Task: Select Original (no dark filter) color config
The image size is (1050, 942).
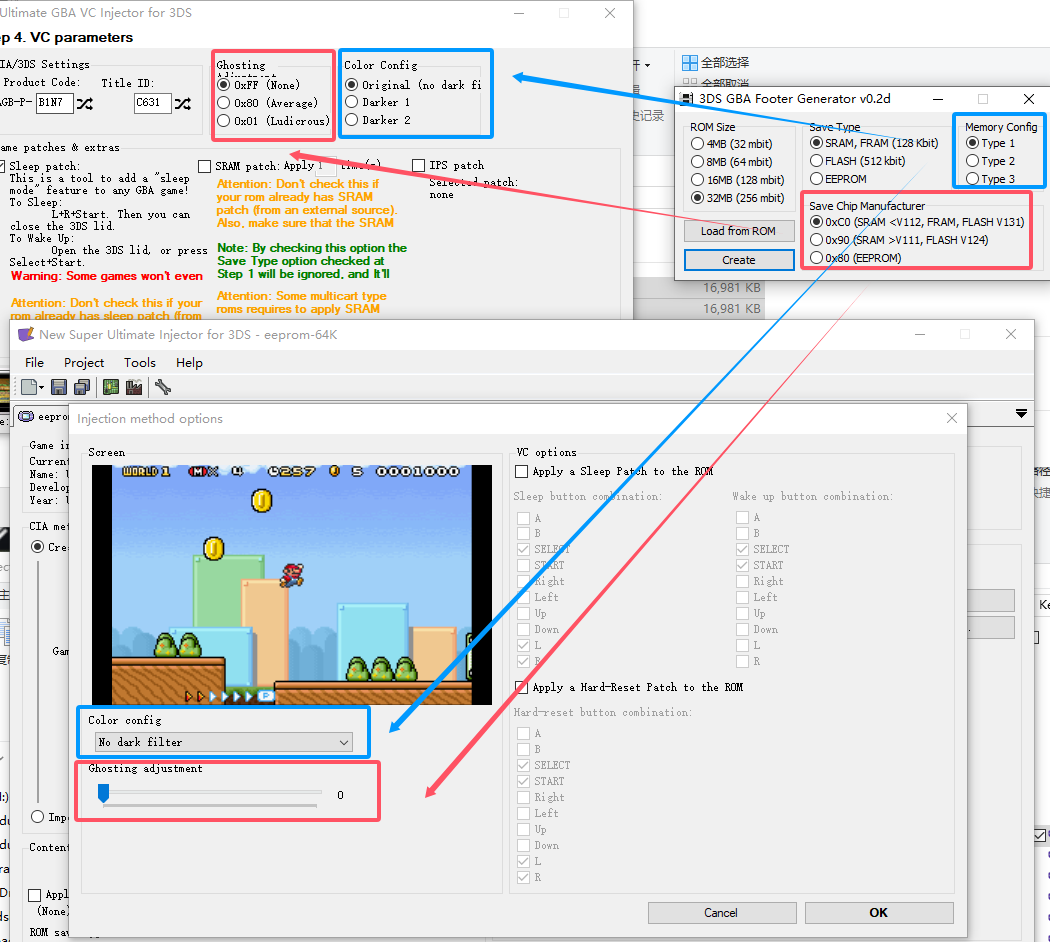Action: (x=352, y=84)
